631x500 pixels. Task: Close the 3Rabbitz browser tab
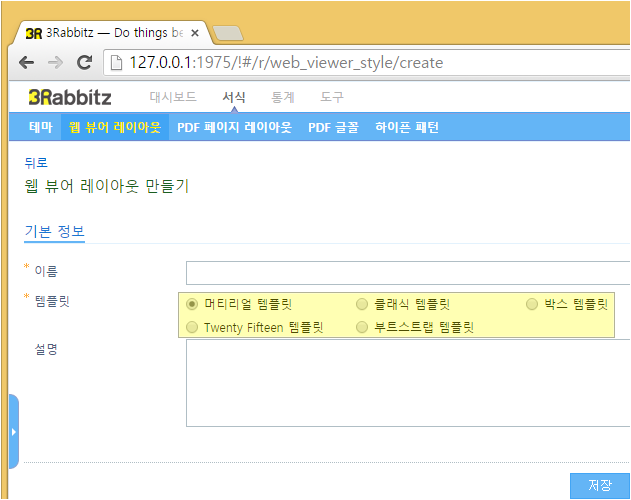195,33
